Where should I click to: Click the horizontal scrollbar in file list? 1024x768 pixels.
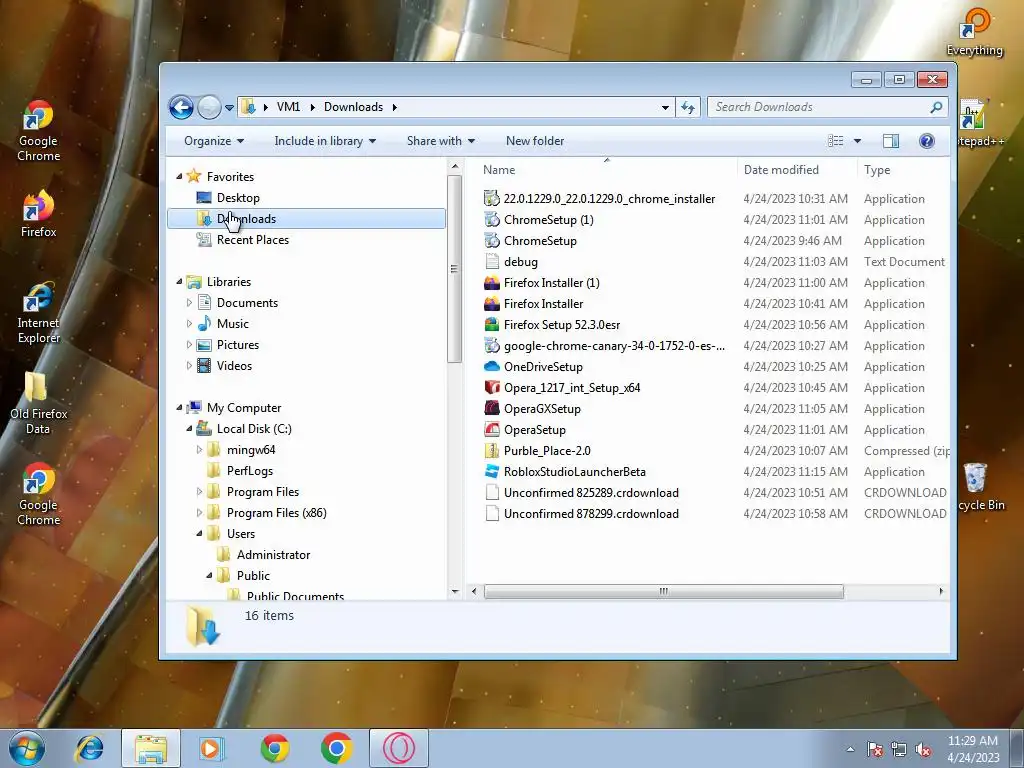(x=664, y=591)
